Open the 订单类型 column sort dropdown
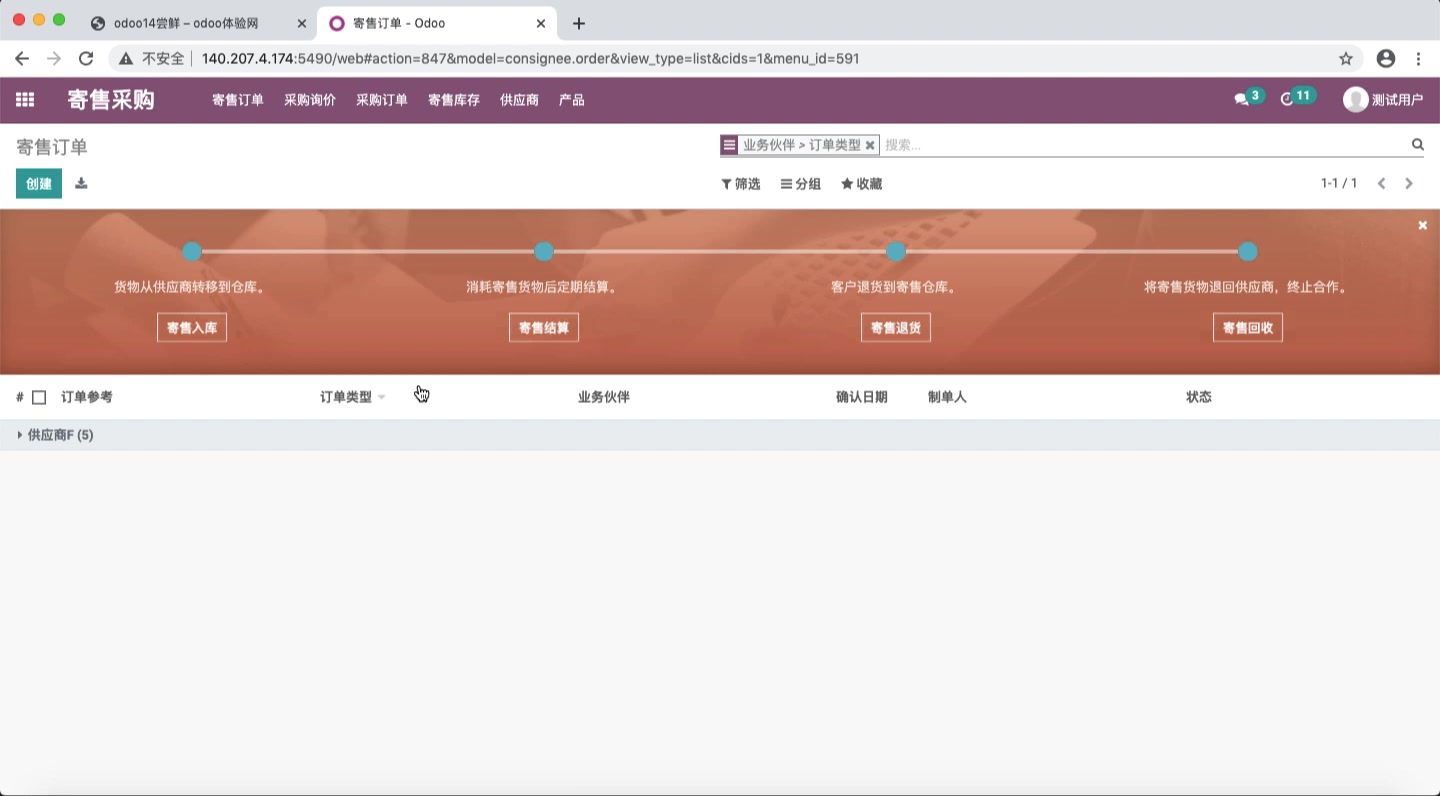Image resolution: width=1440 pixels, height=796 pixels. (x=380, y=397)
